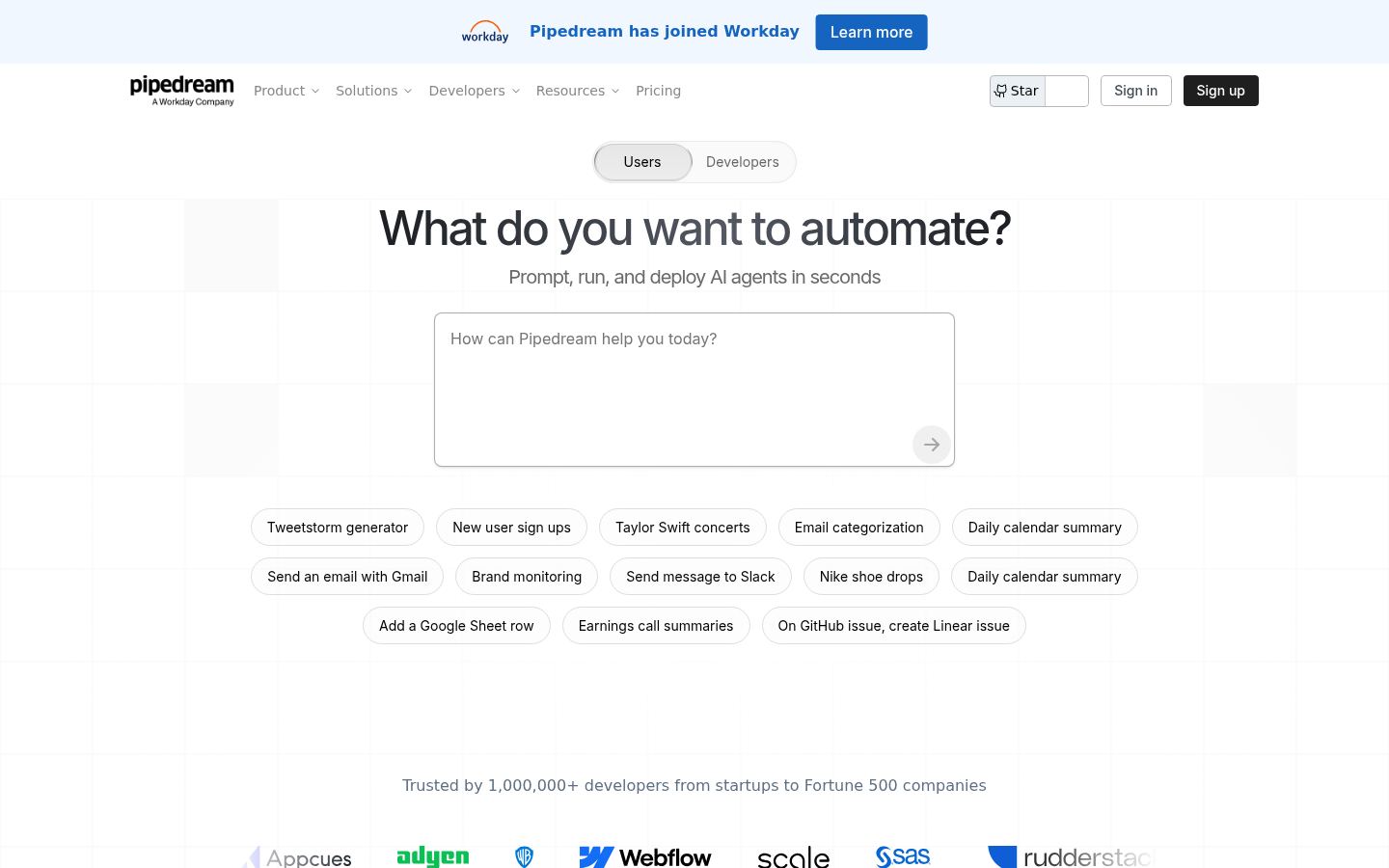Click the Warner Bros shield logo

click(x=525, y=856)
